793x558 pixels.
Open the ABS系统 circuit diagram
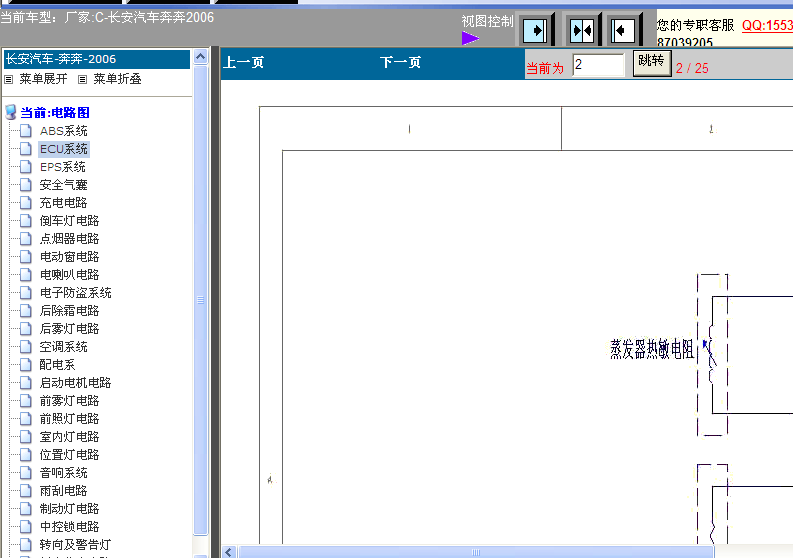point(63,131)
